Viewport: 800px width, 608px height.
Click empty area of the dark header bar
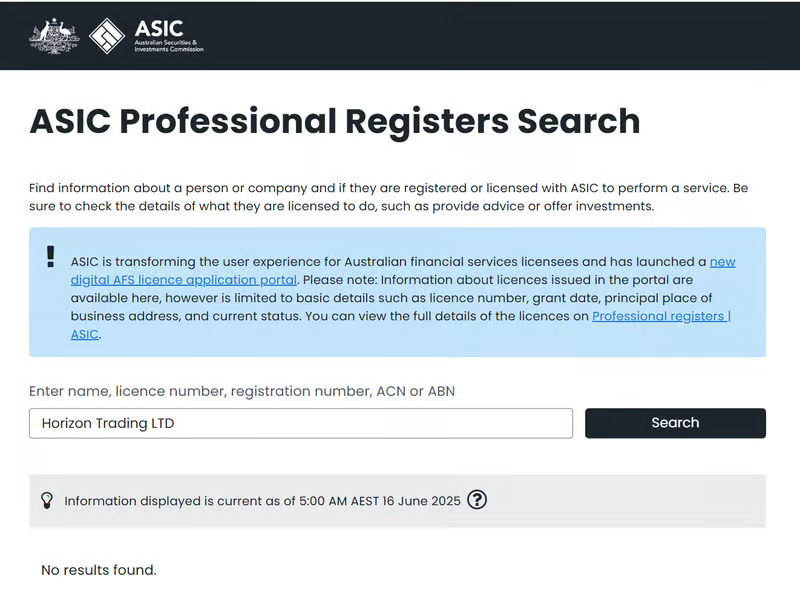[x=500, y=36]
